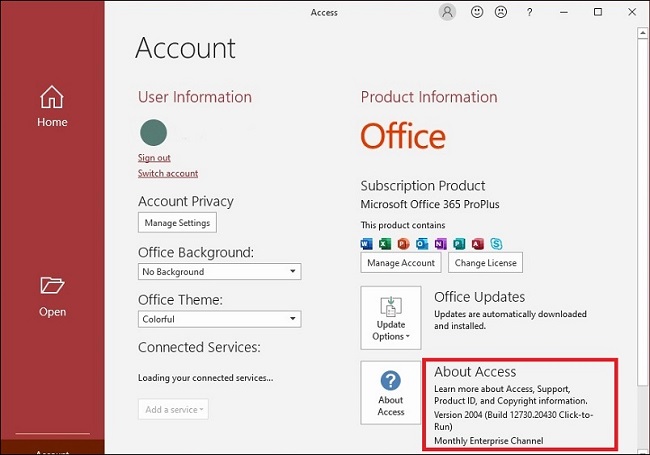
Task: Open the Add a service dropdown
Action: [x=173, y=409]
